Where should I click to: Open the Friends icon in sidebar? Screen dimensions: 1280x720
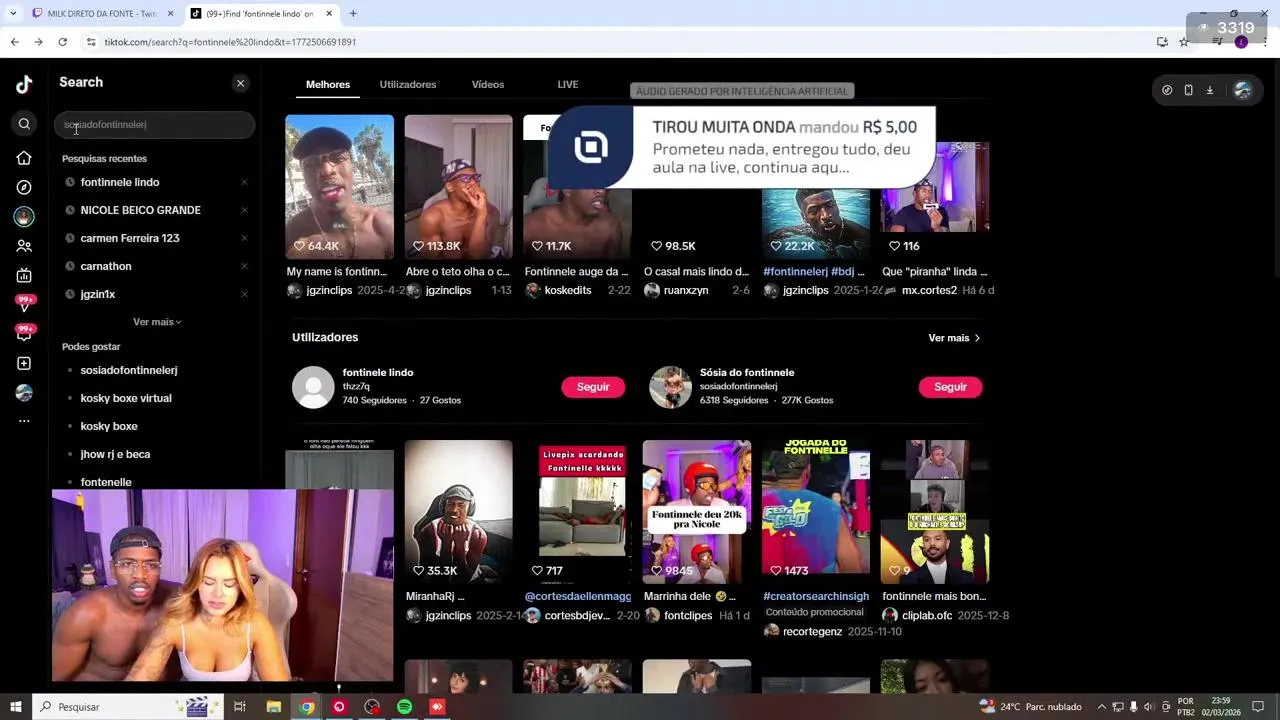[24, 246]
